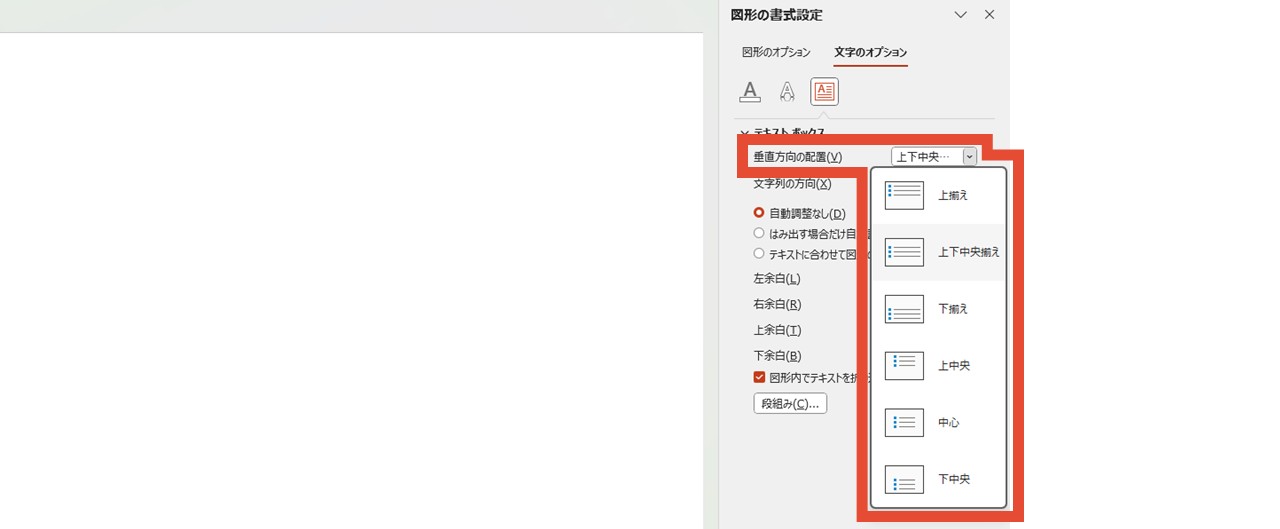Choose 上中央 alignment option
Viewport: 1280px width, 529px height.
pyautogui.click(x=938, y=366)
